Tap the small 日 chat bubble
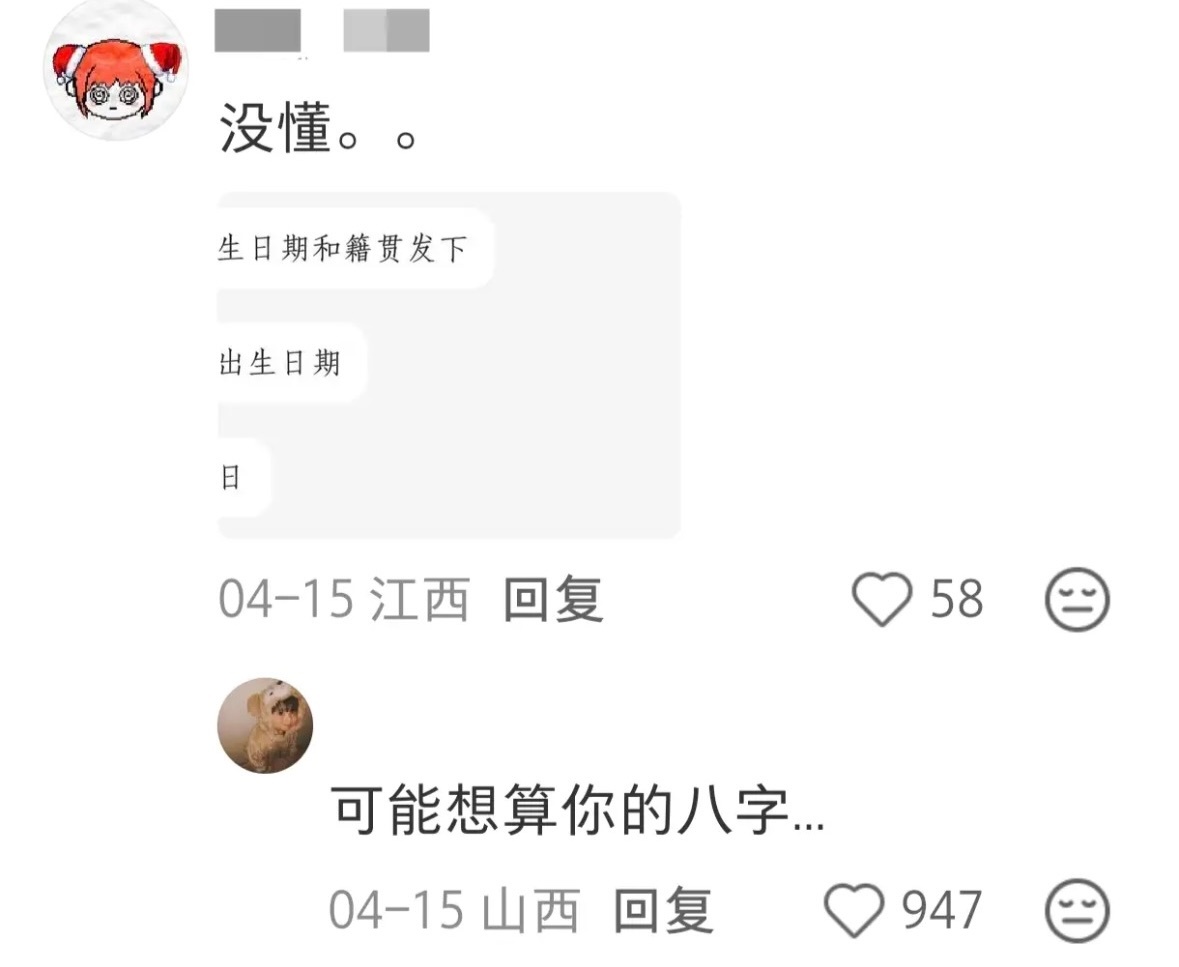This screenshot has width=1179, height=967. (x=244, y=477)
